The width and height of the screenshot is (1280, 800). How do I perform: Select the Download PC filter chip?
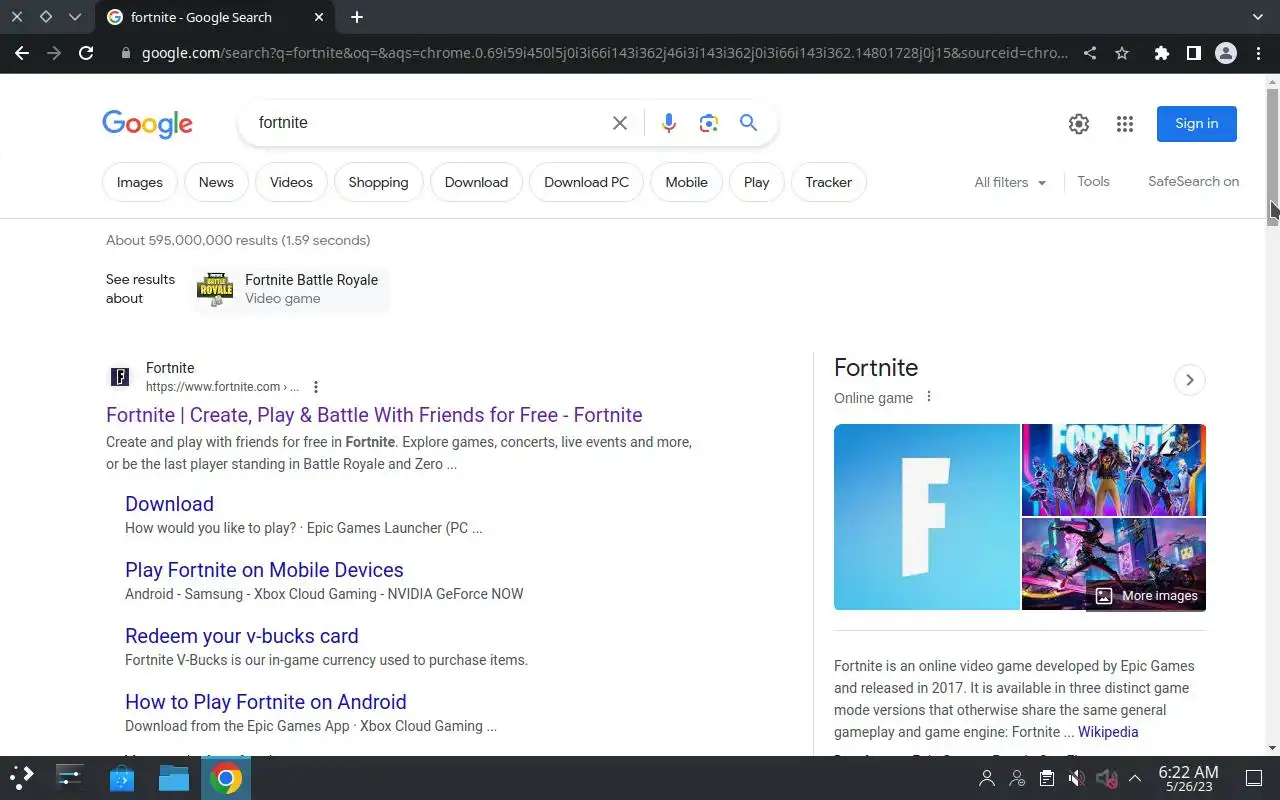click(586, 182)
